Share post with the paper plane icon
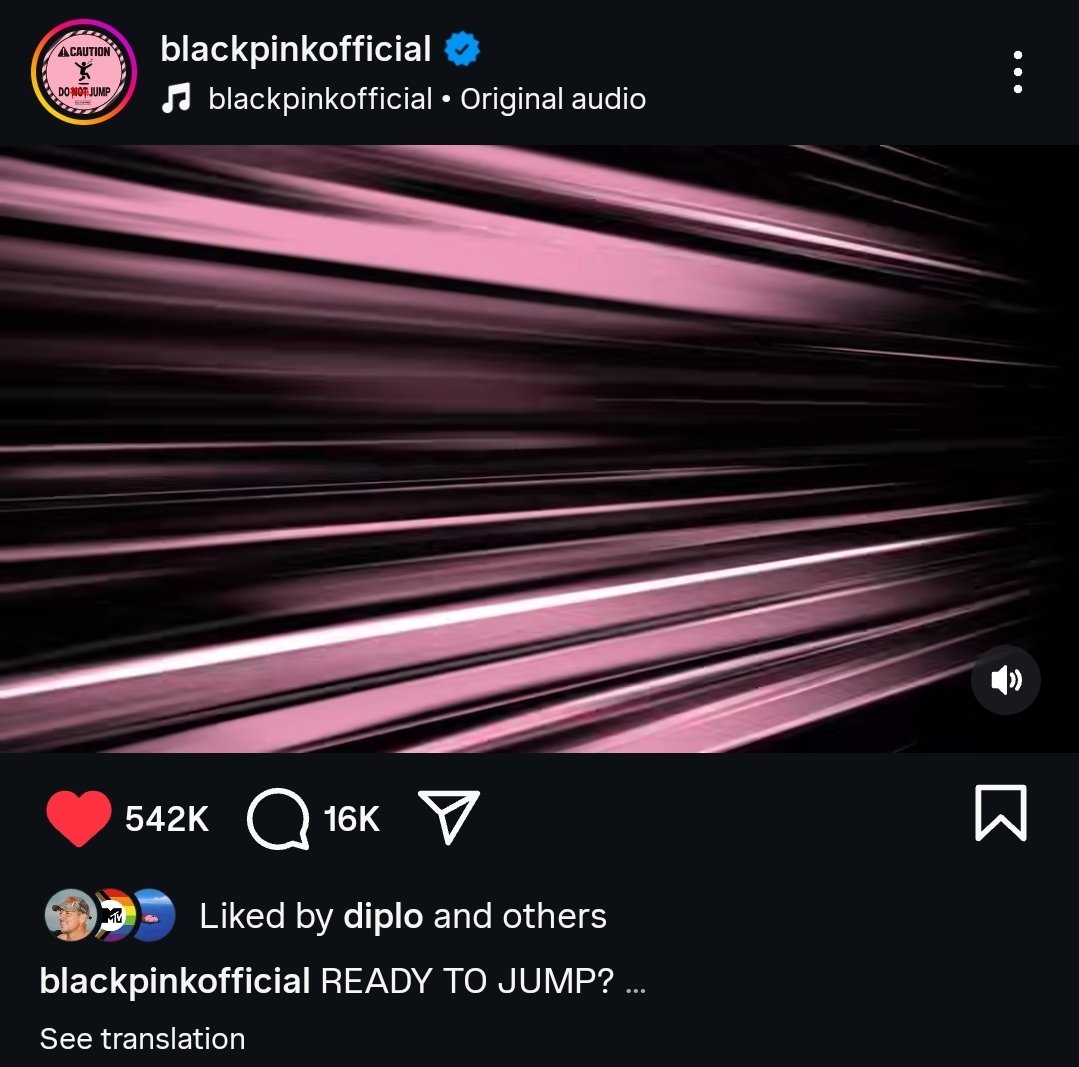Screen dimensions: 1079x1067 point(449,817)
